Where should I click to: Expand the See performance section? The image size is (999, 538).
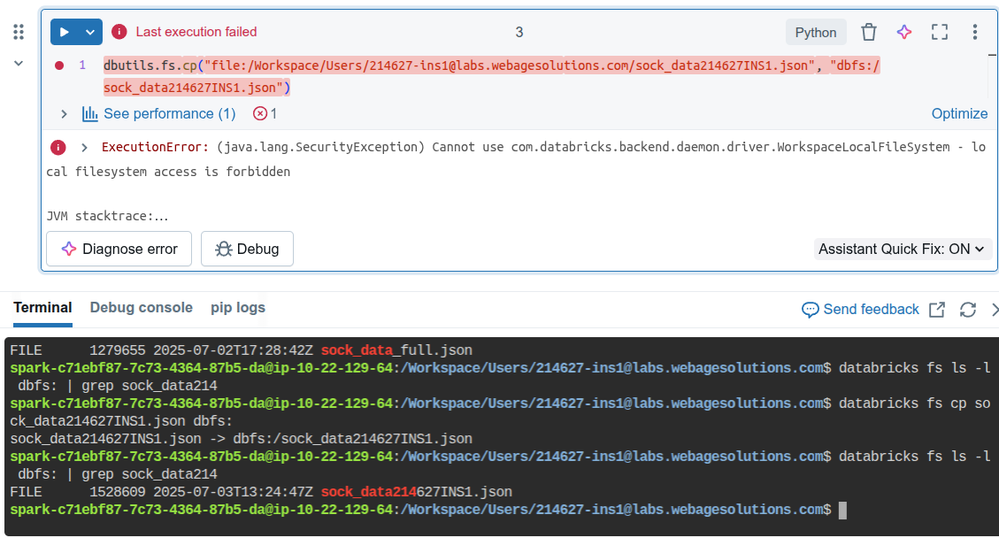65,114
